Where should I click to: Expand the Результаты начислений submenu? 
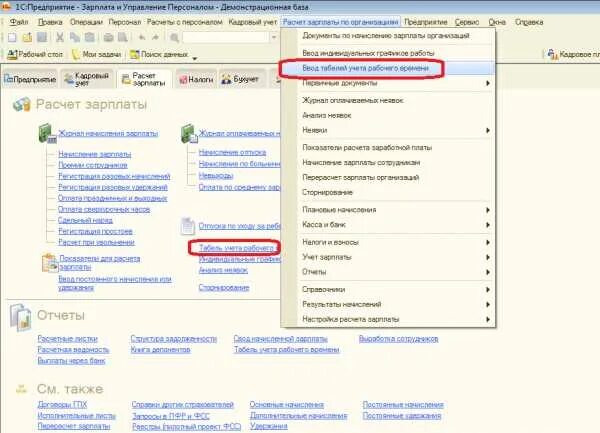pyautogui.click(x=488, y=305)
